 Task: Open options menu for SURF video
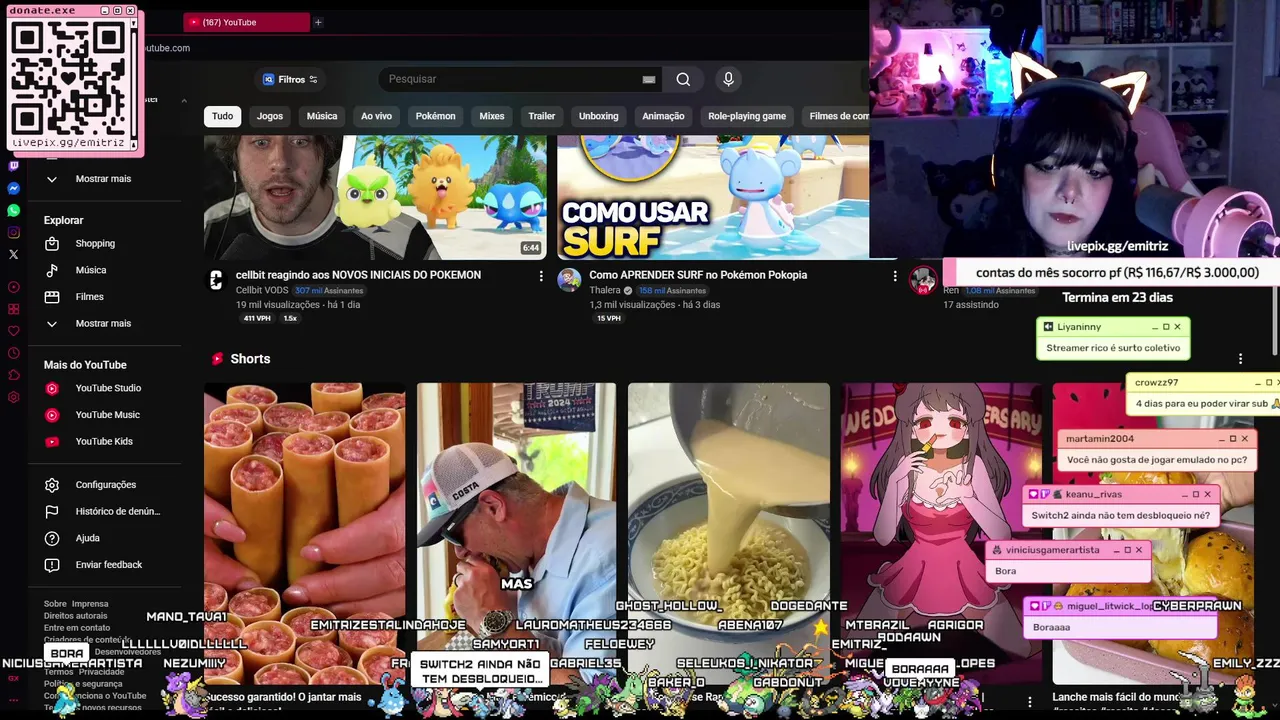tap(895, 276)
